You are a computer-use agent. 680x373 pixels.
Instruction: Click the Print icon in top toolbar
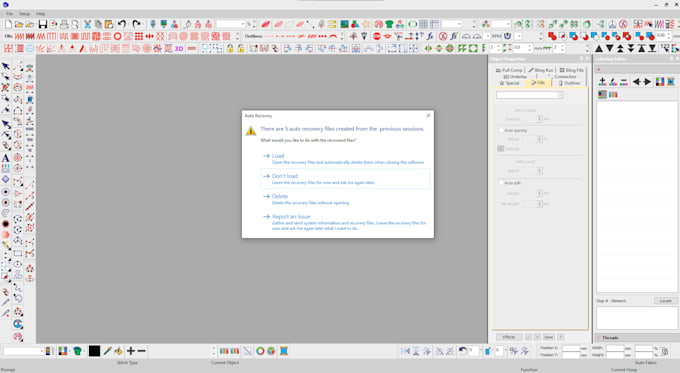pos(64,24)
